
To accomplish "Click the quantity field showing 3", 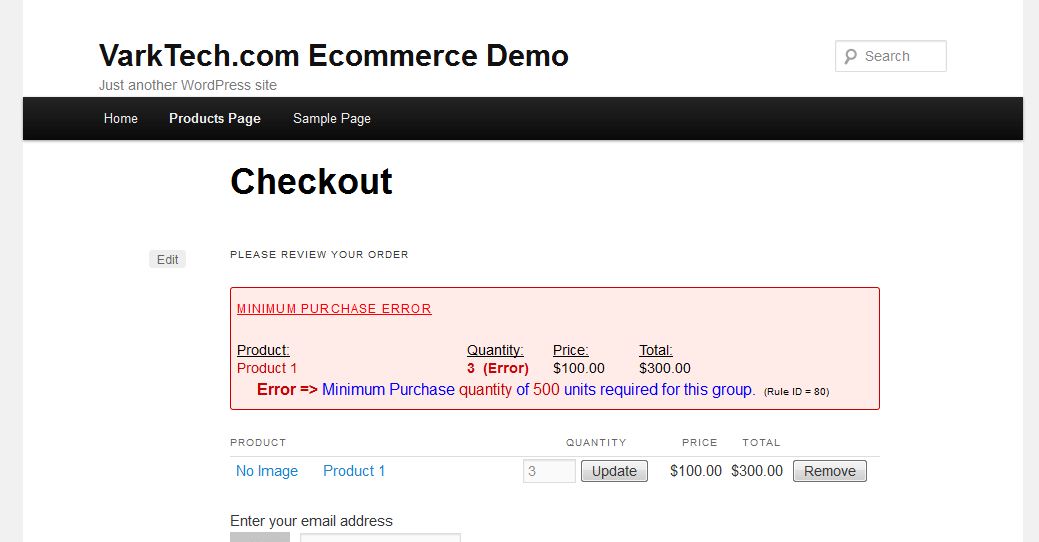I will (549, 471).
